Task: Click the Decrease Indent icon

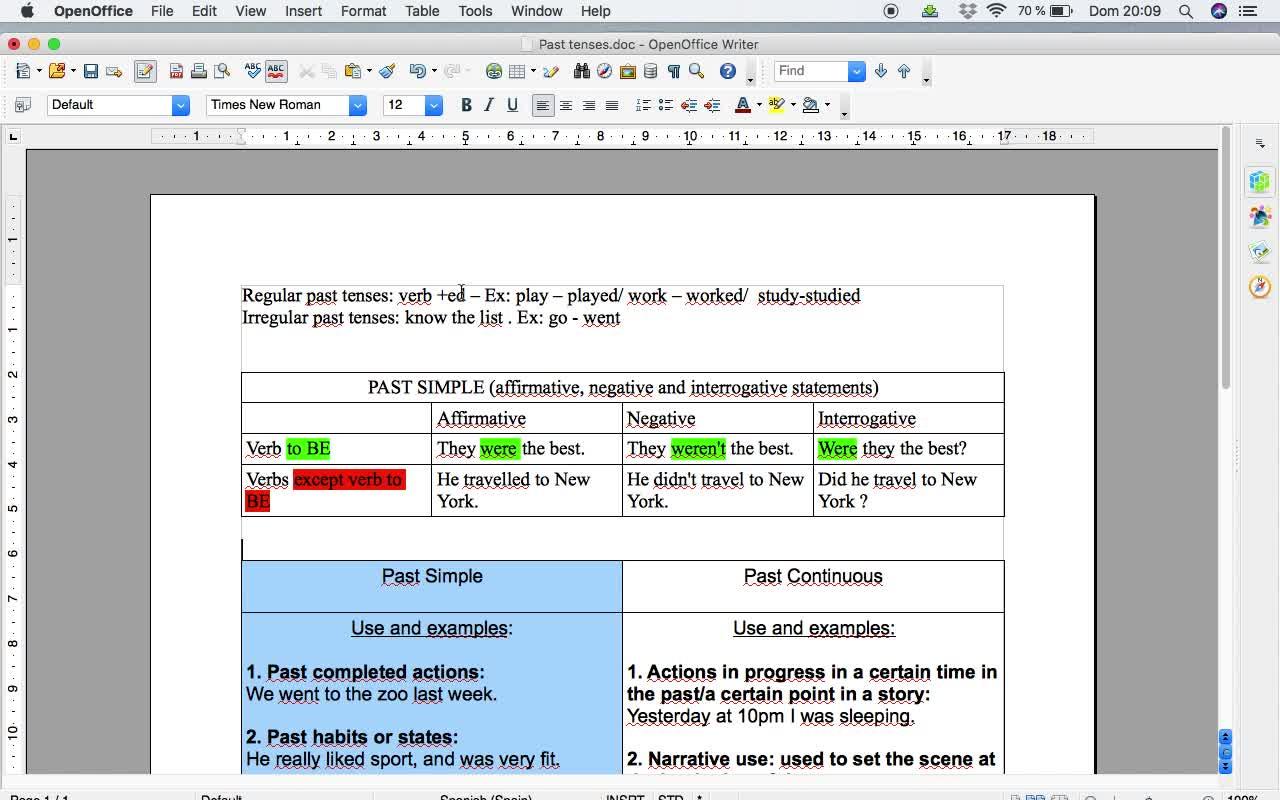Action: pyautogui.click(x=689, y=105)
